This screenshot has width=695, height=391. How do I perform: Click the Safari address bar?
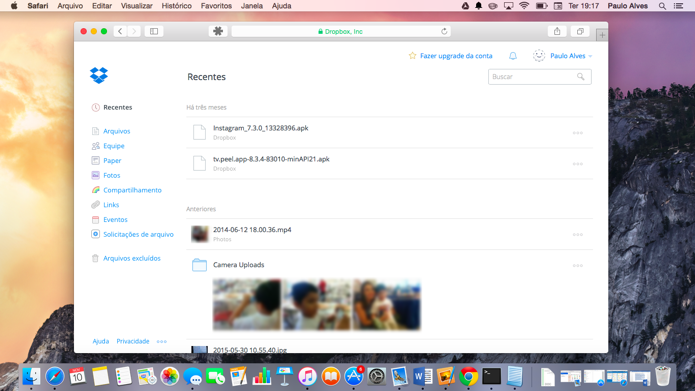[341, 31]
